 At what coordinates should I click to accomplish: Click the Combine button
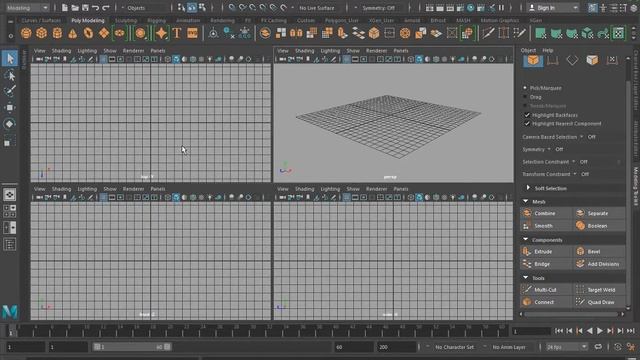[546, 213]
